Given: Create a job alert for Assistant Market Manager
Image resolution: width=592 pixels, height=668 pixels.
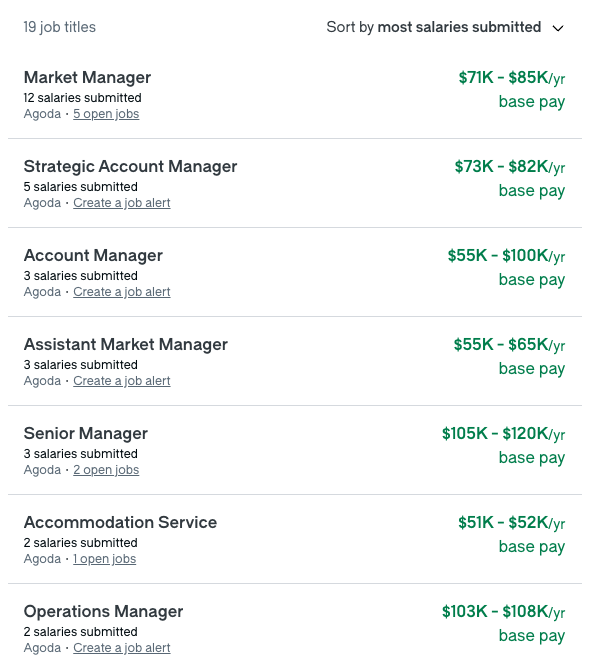Looking at the screenshot, I should point(122,381).
